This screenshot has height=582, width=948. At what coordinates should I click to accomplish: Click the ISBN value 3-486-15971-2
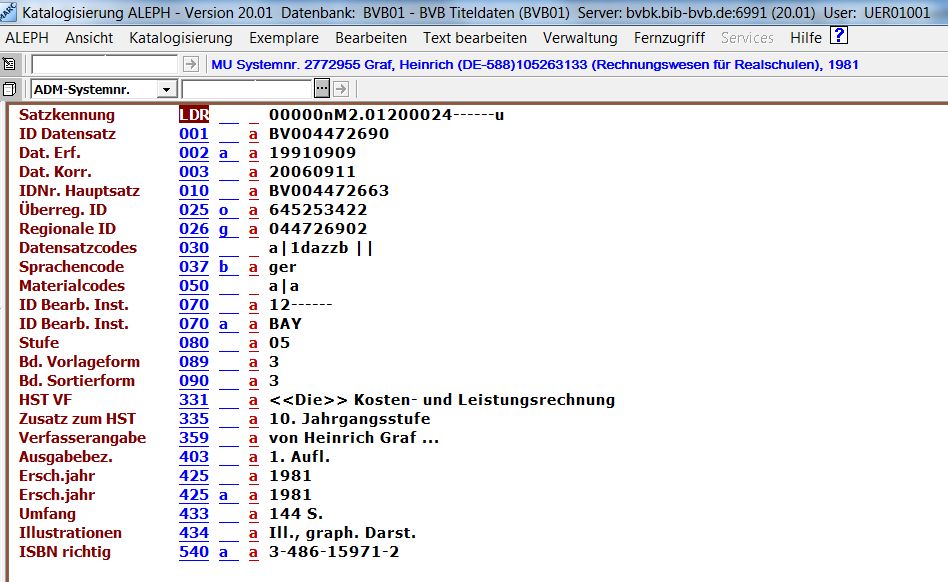(334, 552)
